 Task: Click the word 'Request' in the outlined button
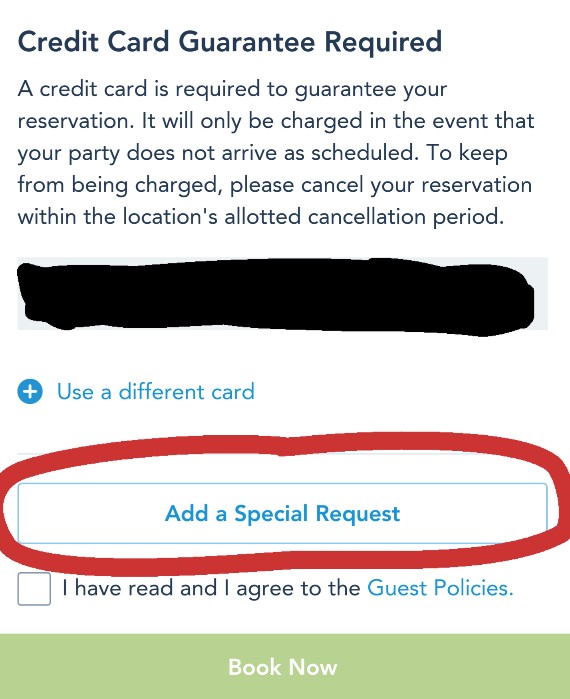click(358, 514)
